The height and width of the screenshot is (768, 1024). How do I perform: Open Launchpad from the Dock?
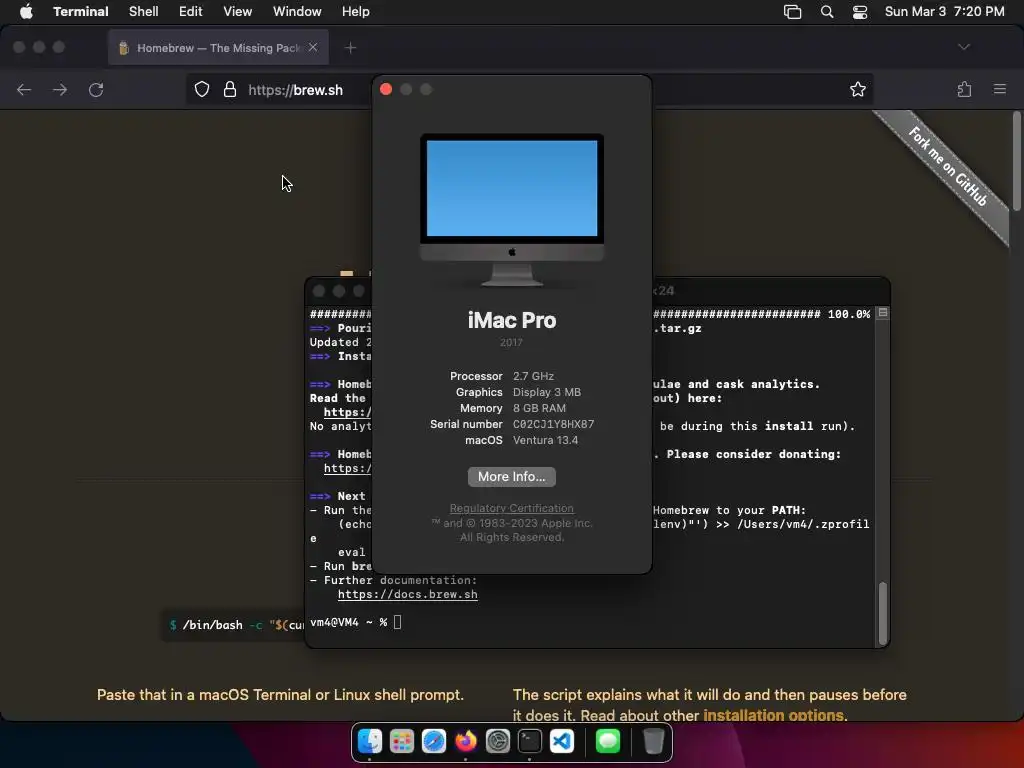pos(402,741)
